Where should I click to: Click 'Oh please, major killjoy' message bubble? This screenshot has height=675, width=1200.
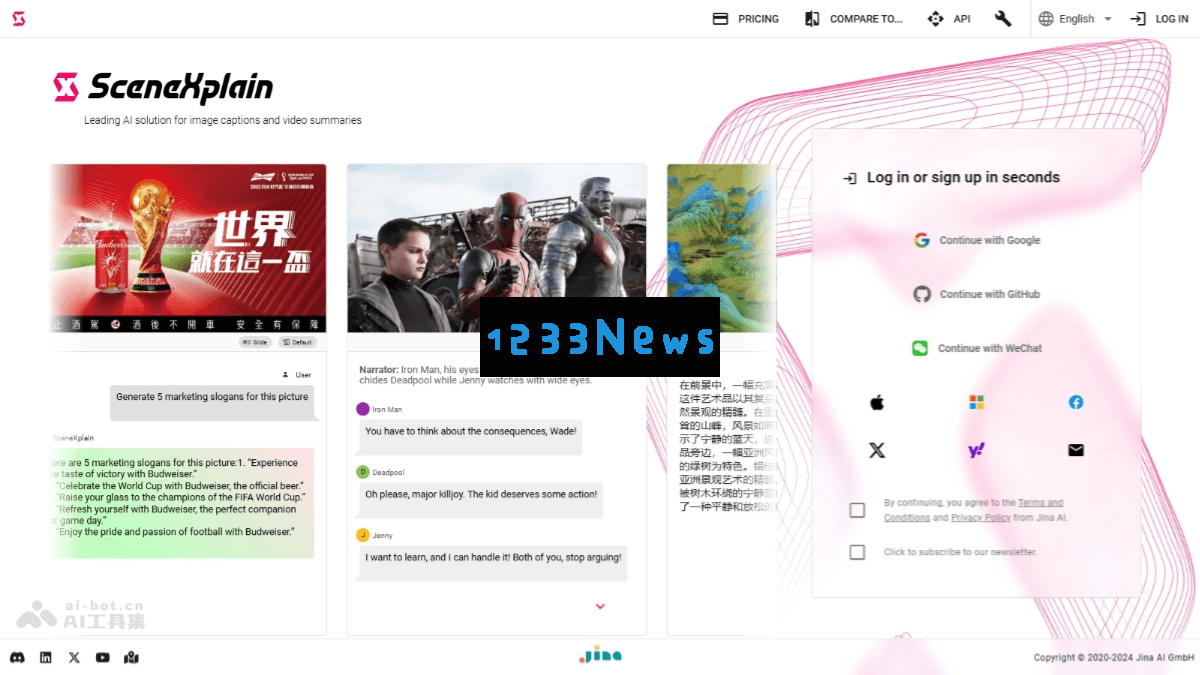[x=481, y=499]
